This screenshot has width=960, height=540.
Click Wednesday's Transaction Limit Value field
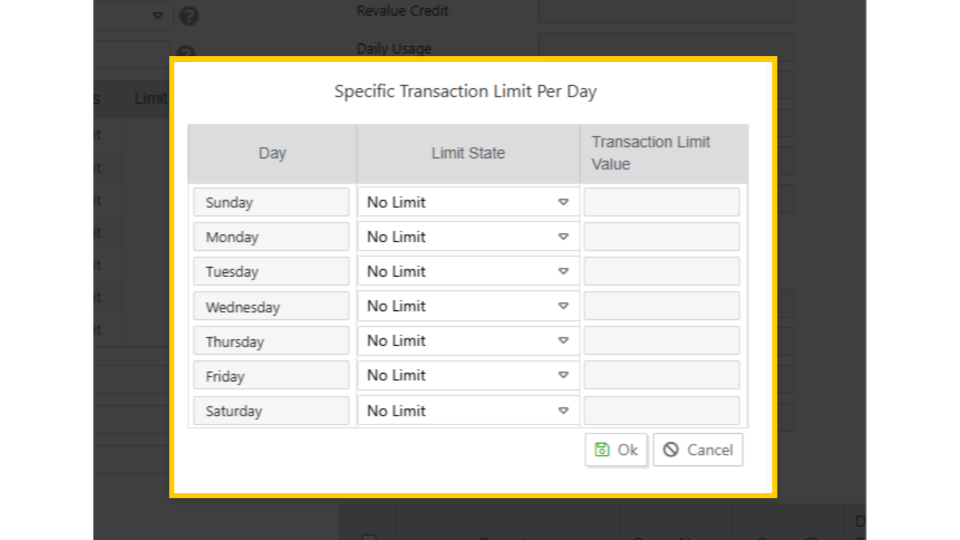(661, 306)
